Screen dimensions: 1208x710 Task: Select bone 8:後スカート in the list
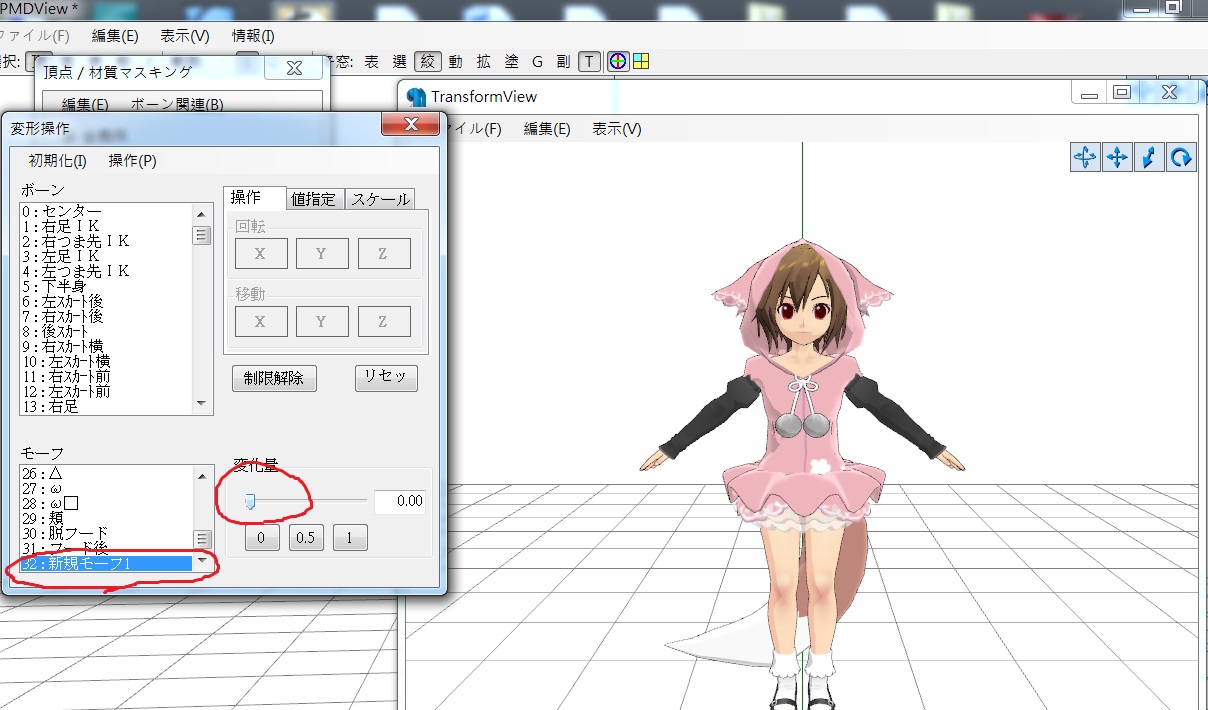[x=105, y=331]
